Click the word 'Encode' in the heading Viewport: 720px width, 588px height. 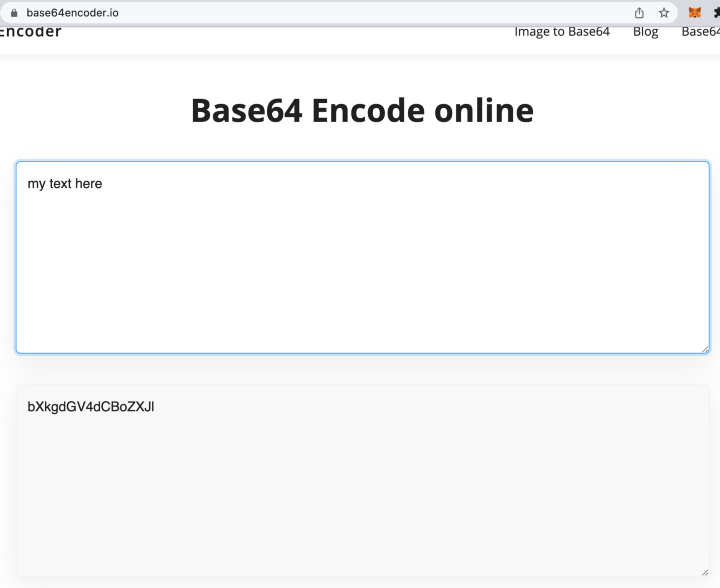pos(368,111)
